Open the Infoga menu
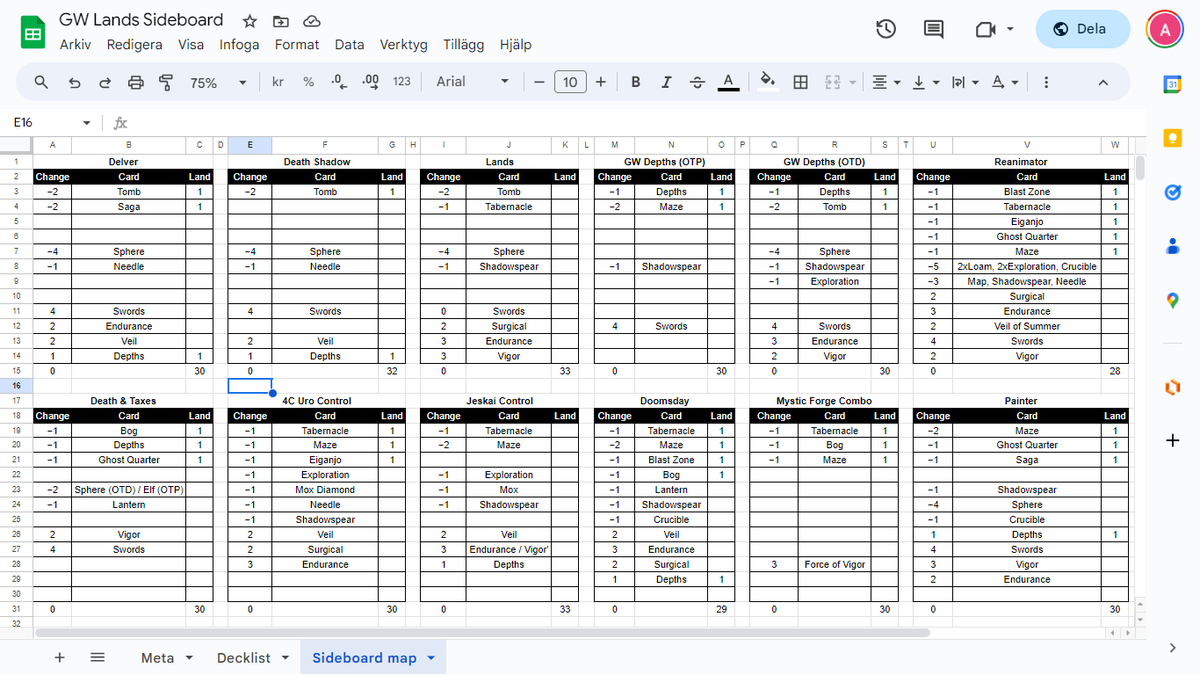 tap(239, 44)
